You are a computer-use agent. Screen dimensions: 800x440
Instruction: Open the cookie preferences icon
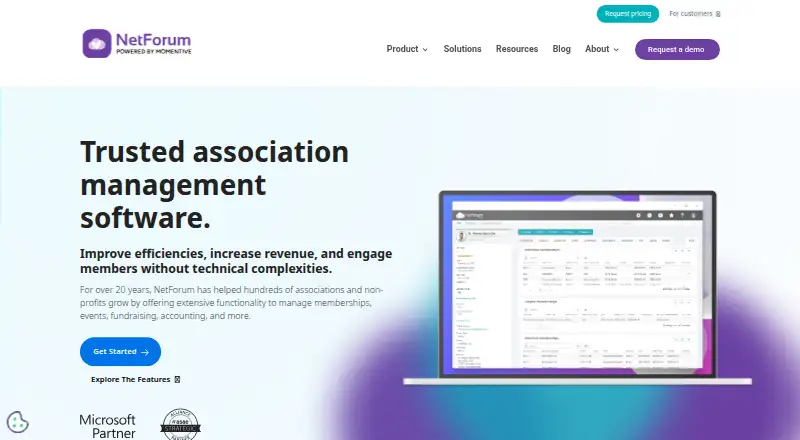17,422
